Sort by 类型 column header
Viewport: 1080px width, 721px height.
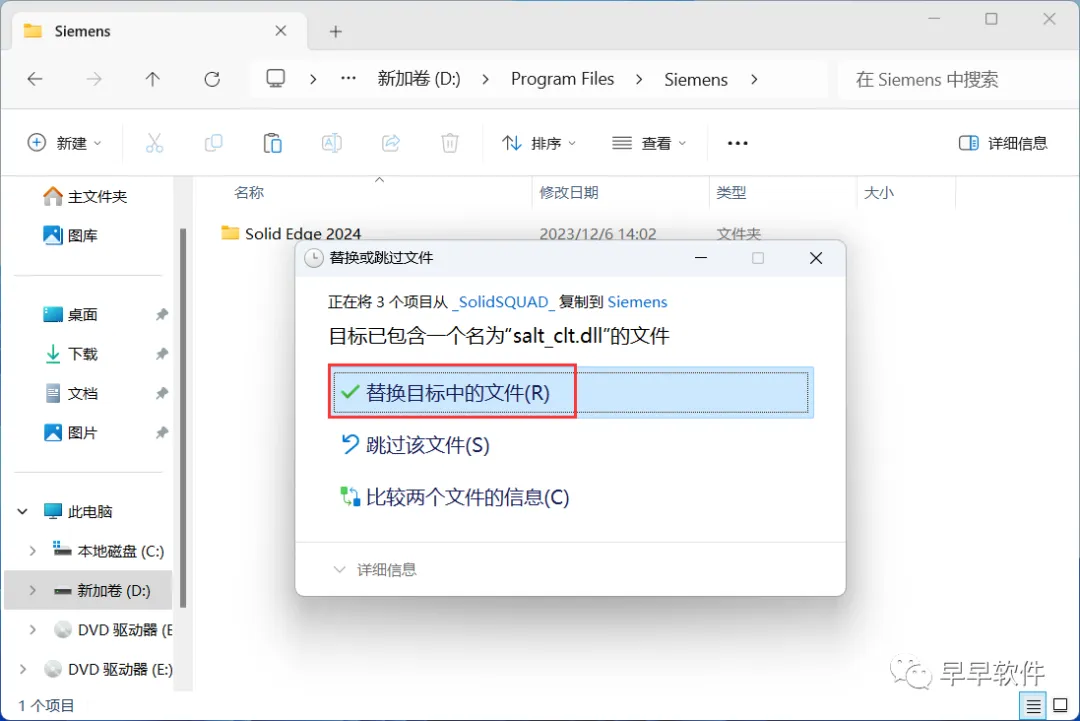pyautogui.click(x=731, y=193)
